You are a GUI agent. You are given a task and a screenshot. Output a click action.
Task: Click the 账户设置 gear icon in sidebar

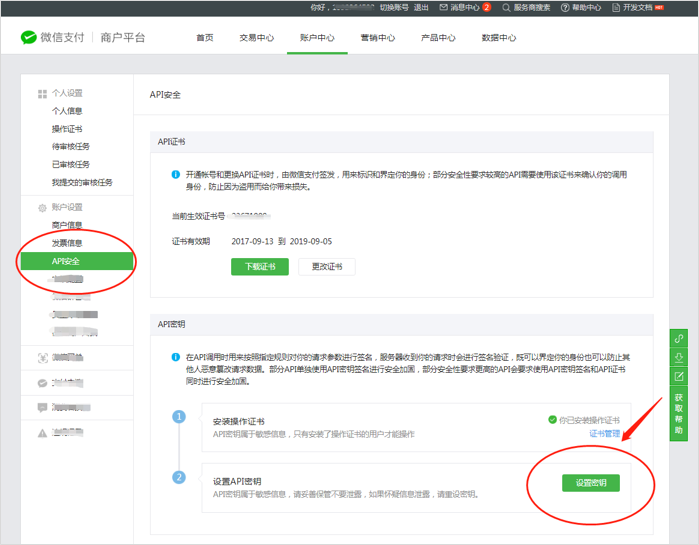(42, 207)
